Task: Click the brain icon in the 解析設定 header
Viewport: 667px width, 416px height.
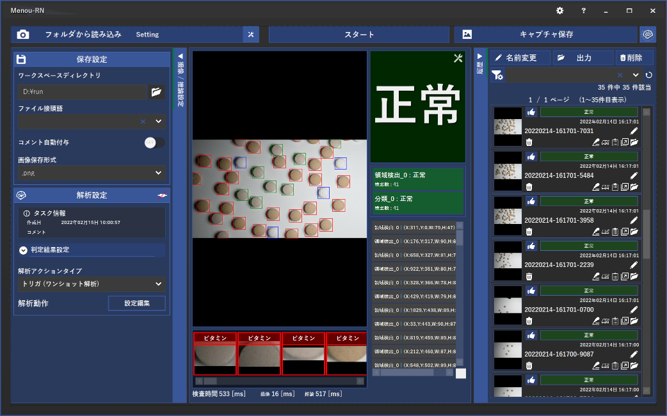Action: pos(21,195)
